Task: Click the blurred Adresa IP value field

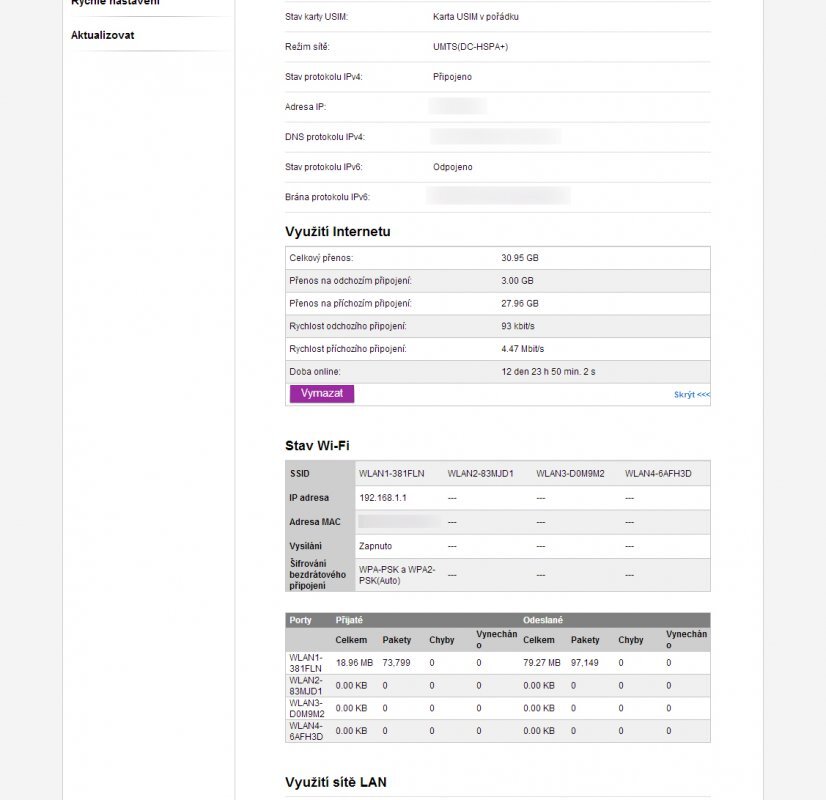Action: pyautogui.click(x=457, y=106)
